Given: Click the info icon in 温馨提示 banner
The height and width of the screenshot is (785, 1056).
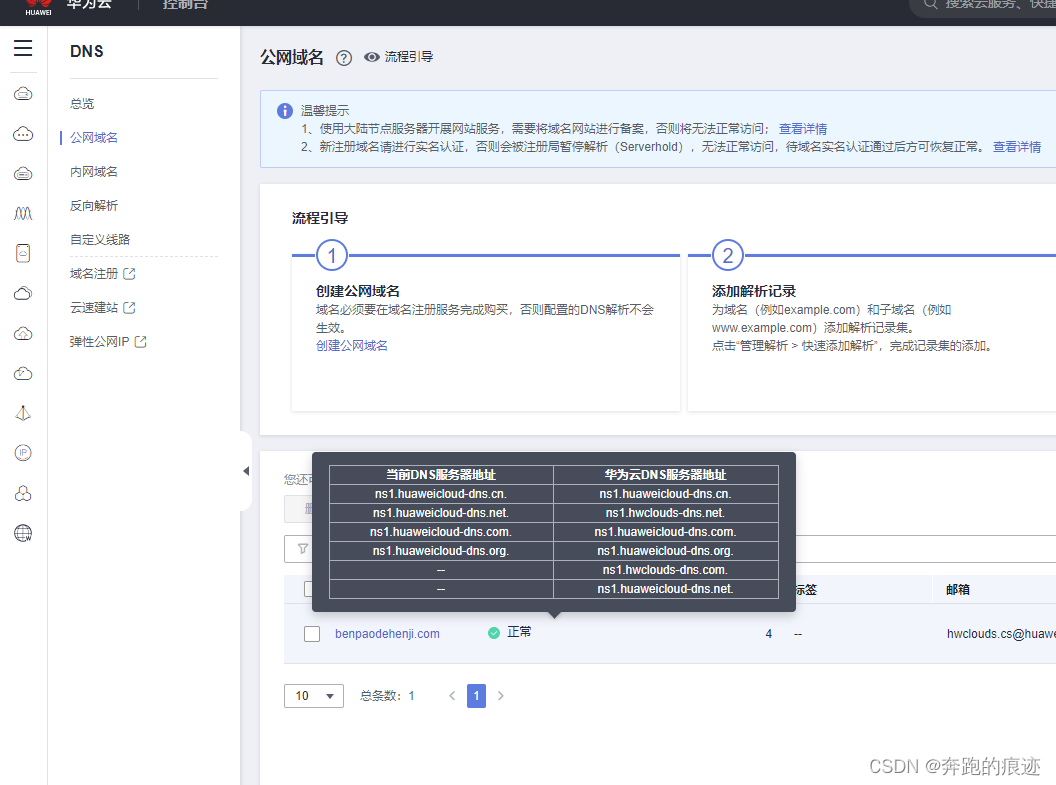Looking at the screenshot, I should pyautogui.click(x=285, y=110).
